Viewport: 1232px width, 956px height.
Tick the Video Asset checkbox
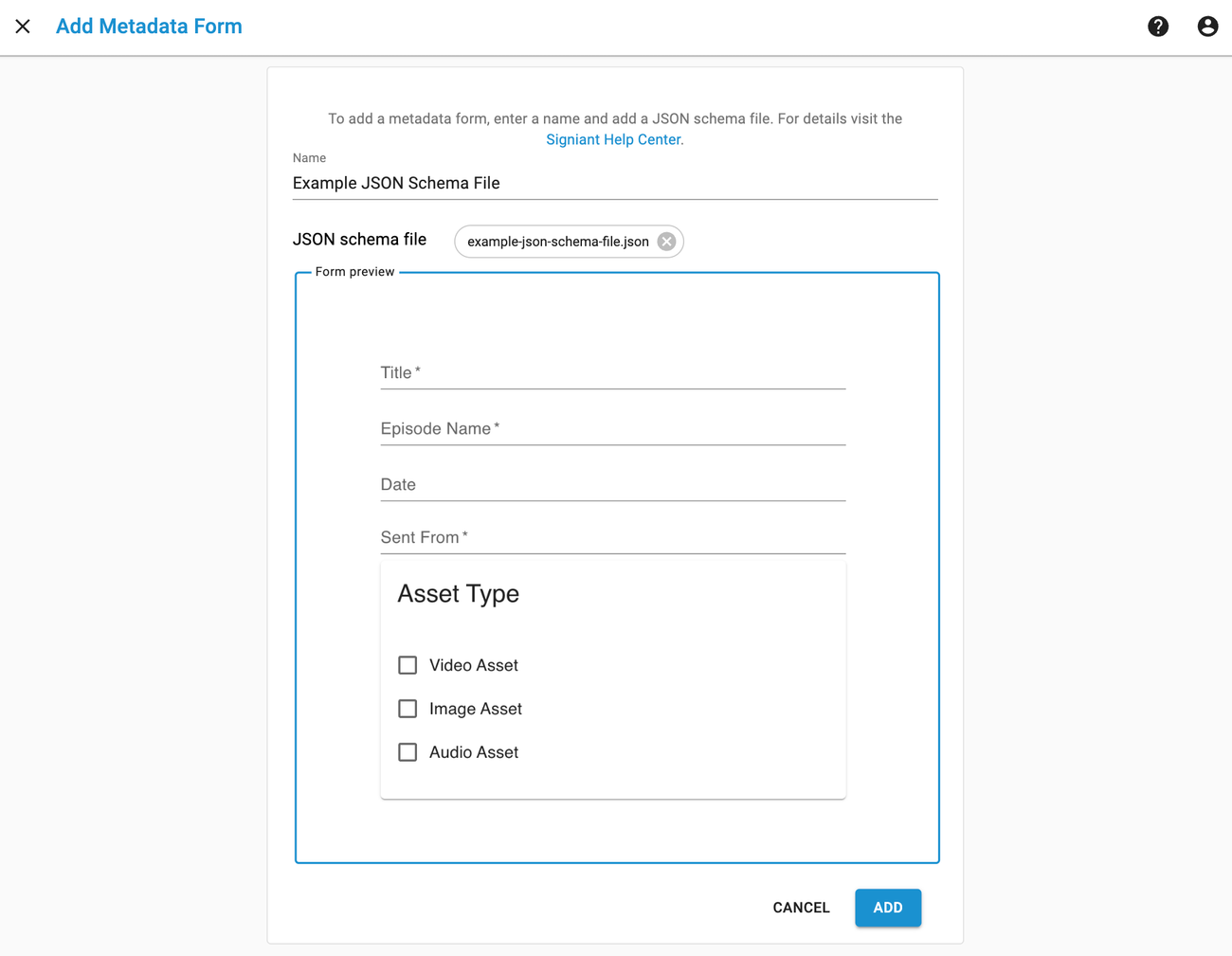[x=408, y=665]
